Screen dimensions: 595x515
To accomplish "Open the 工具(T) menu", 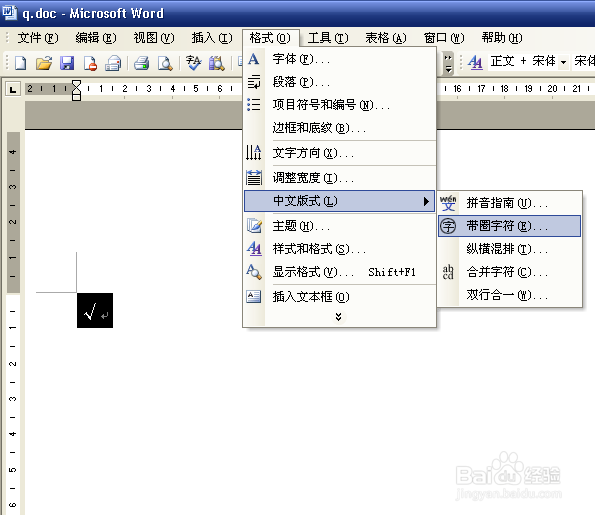I will click(328, 38).
